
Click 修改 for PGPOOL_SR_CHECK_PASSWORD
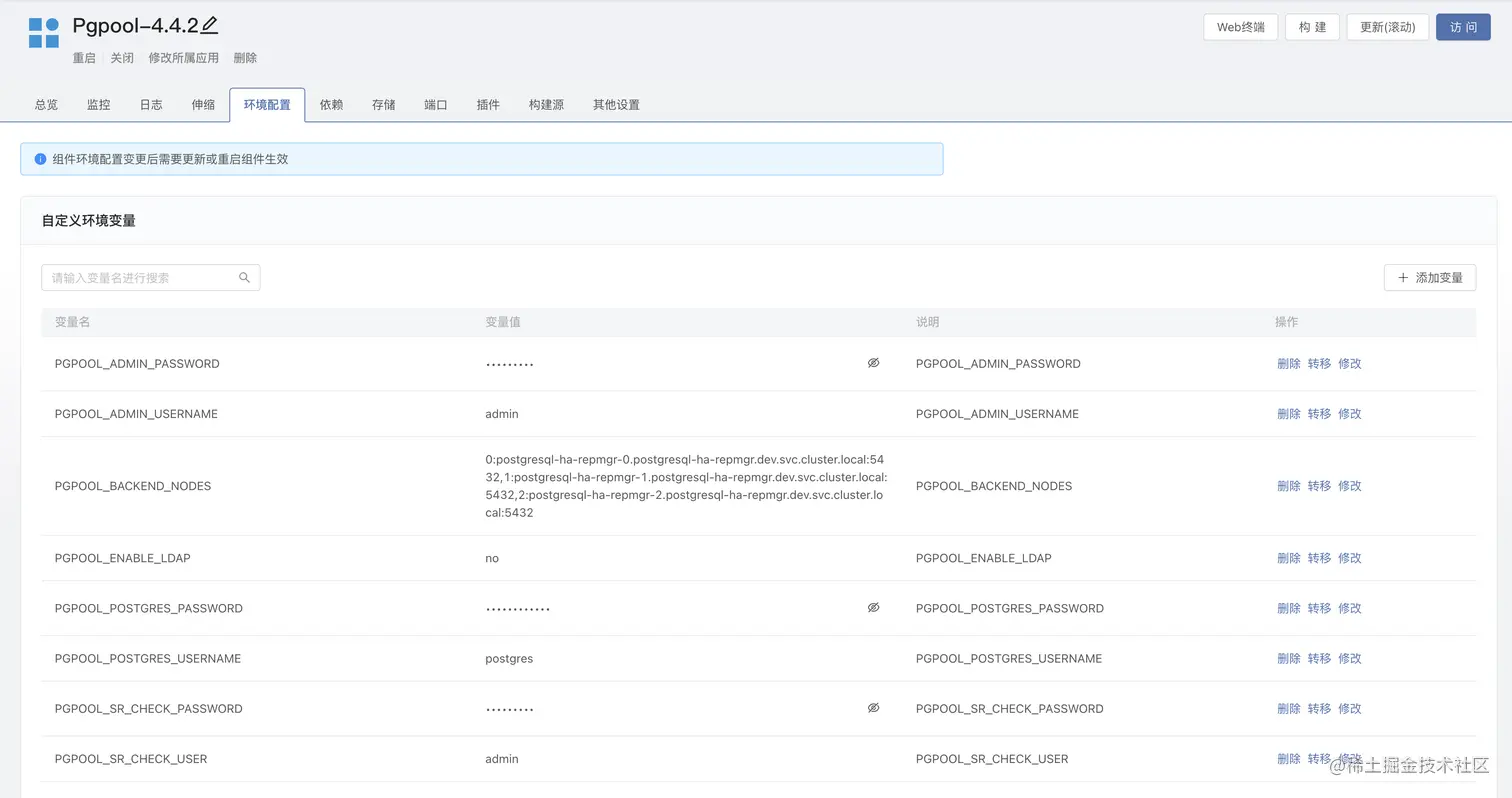(x=1350, y=708)
